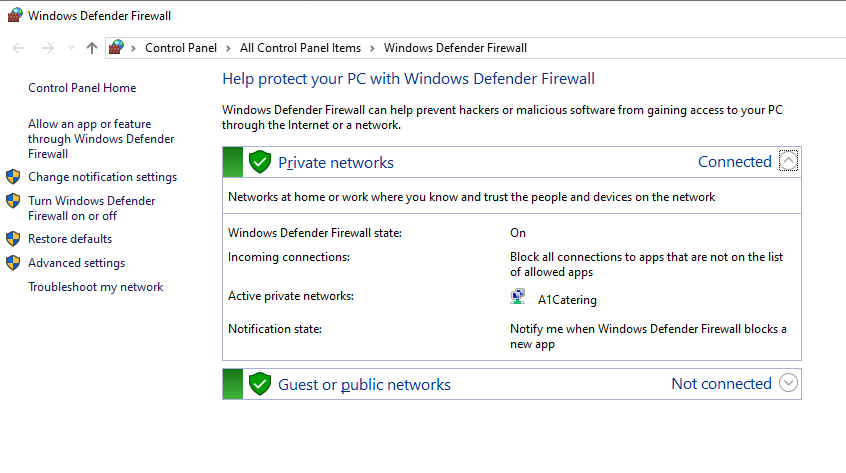Click the Block all connections description text
Screen dimensions: 846x473
click(646, 264)
